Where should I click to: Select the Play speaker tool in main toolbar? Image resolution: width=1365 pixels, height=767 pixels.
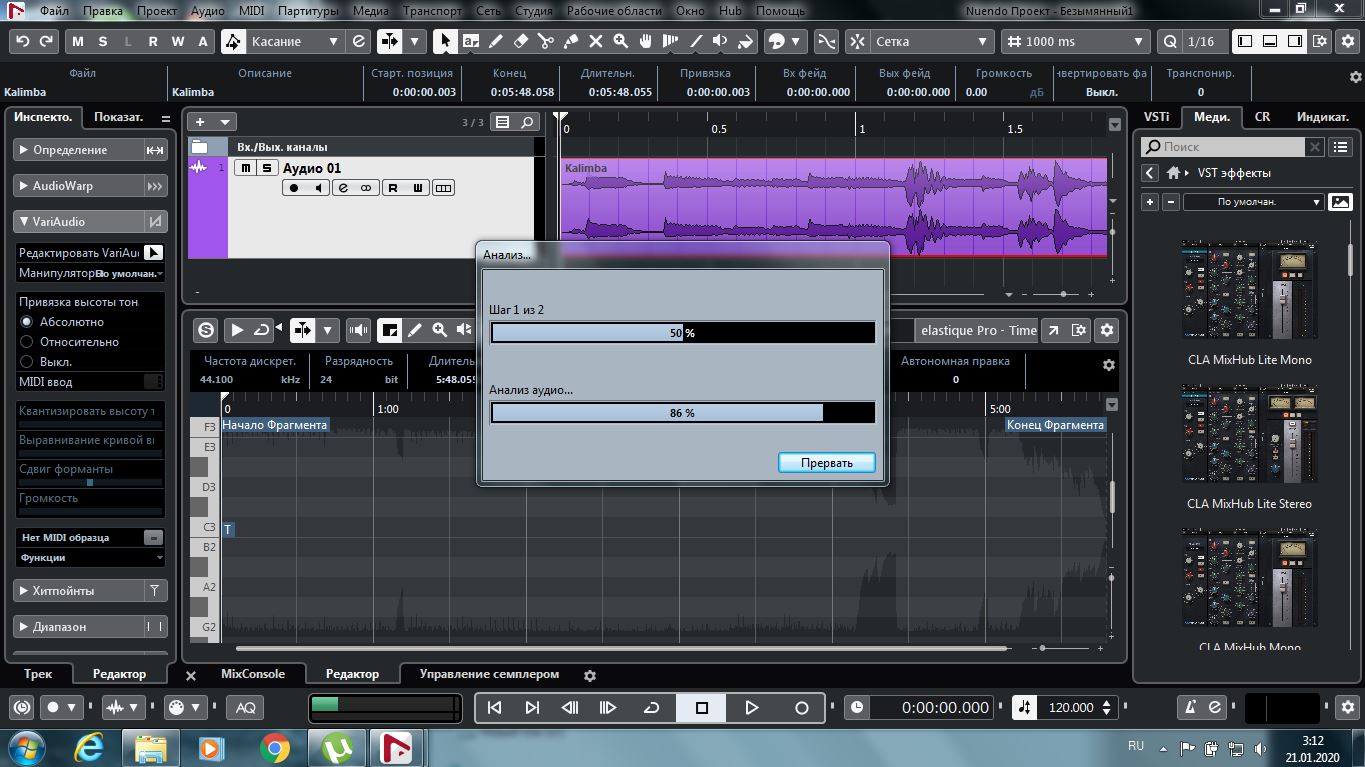pyautogui.click(x=721, y=41)
